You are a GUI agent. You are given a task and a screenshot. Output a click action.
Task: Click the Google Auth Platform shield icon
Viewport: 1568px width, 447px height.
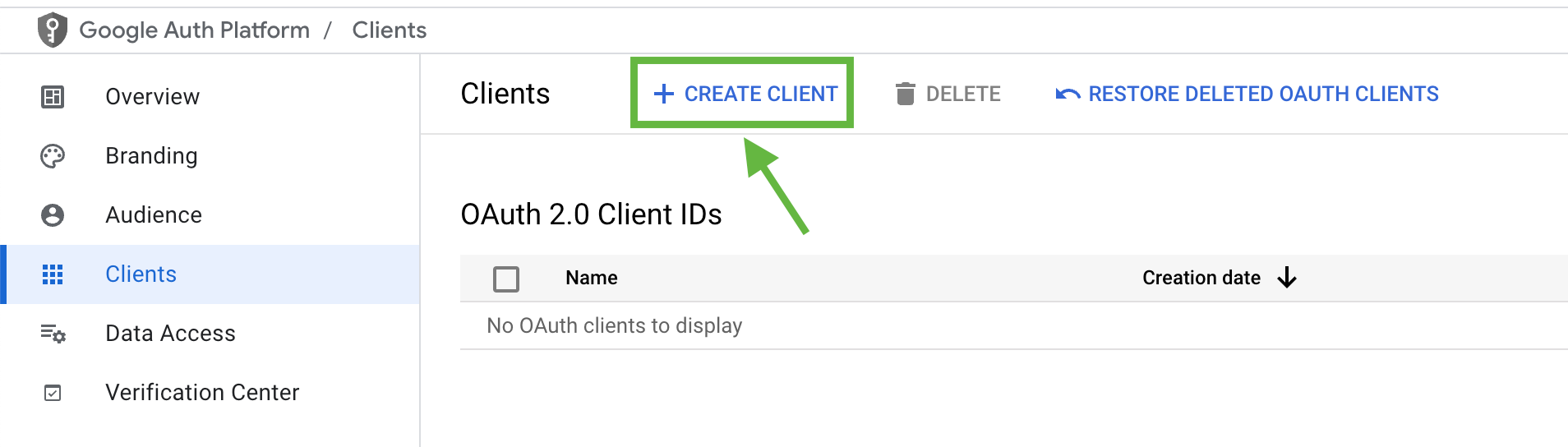click(x=52, y=30)
